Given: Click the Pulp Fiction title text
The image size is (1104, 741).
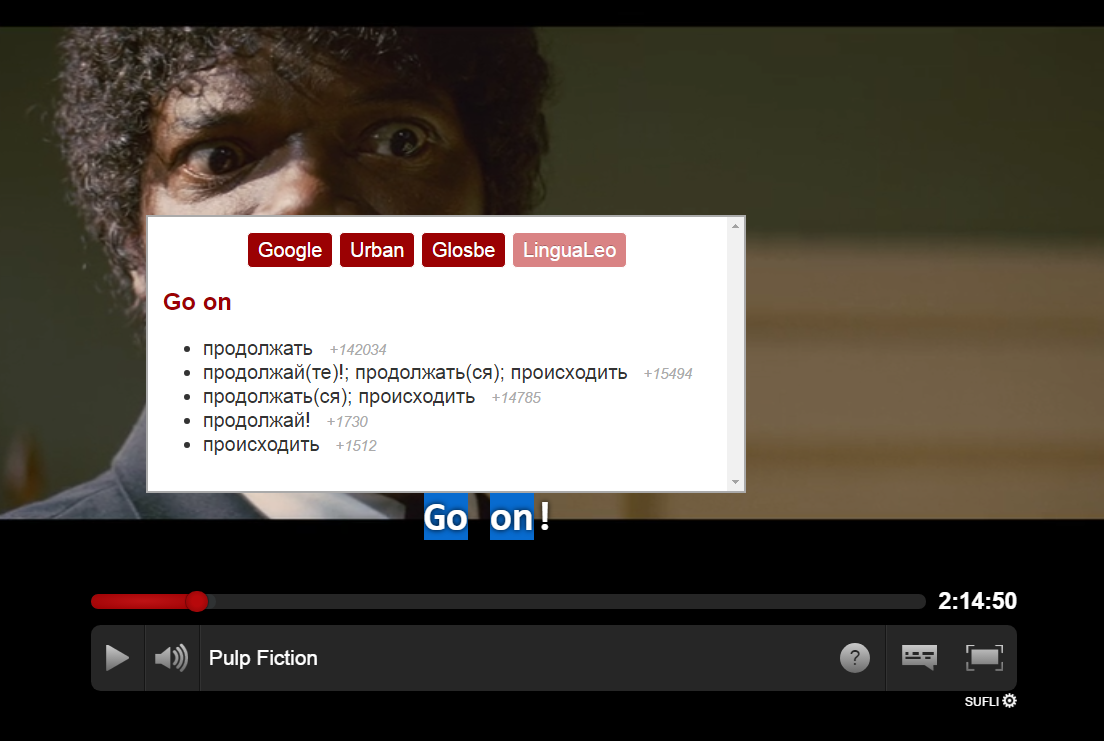Looking at the screenshot, I should 263,658.
